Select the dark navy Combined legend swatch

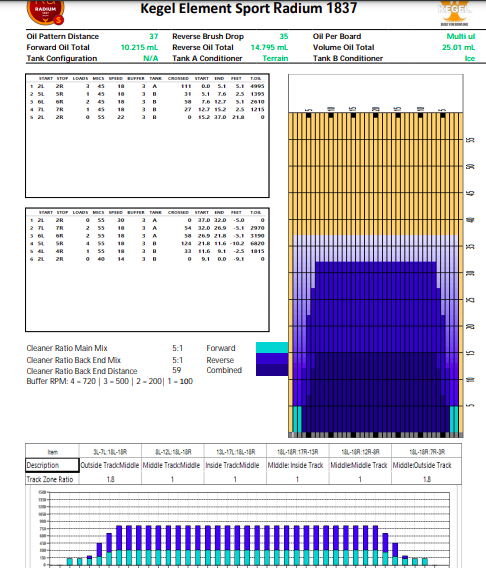coord(272,370)
